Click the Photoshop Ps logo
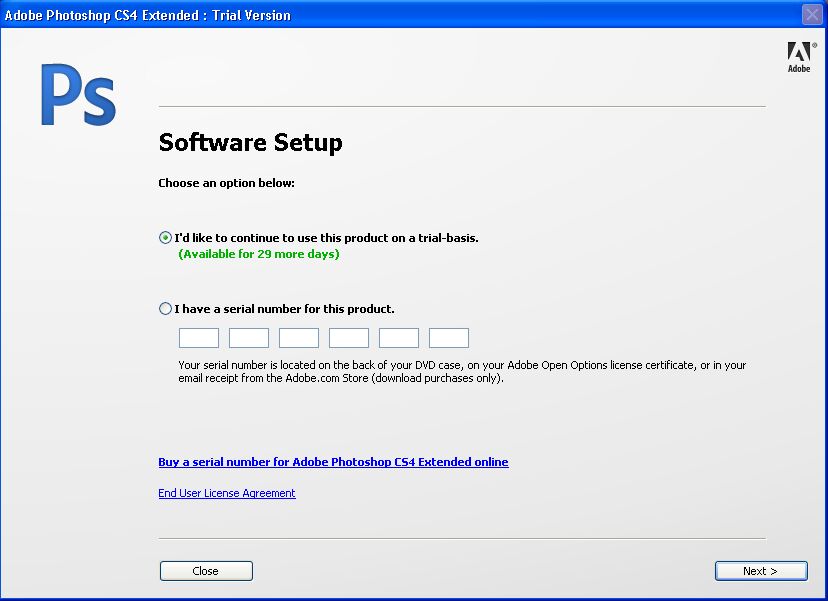 coord(78,95)
